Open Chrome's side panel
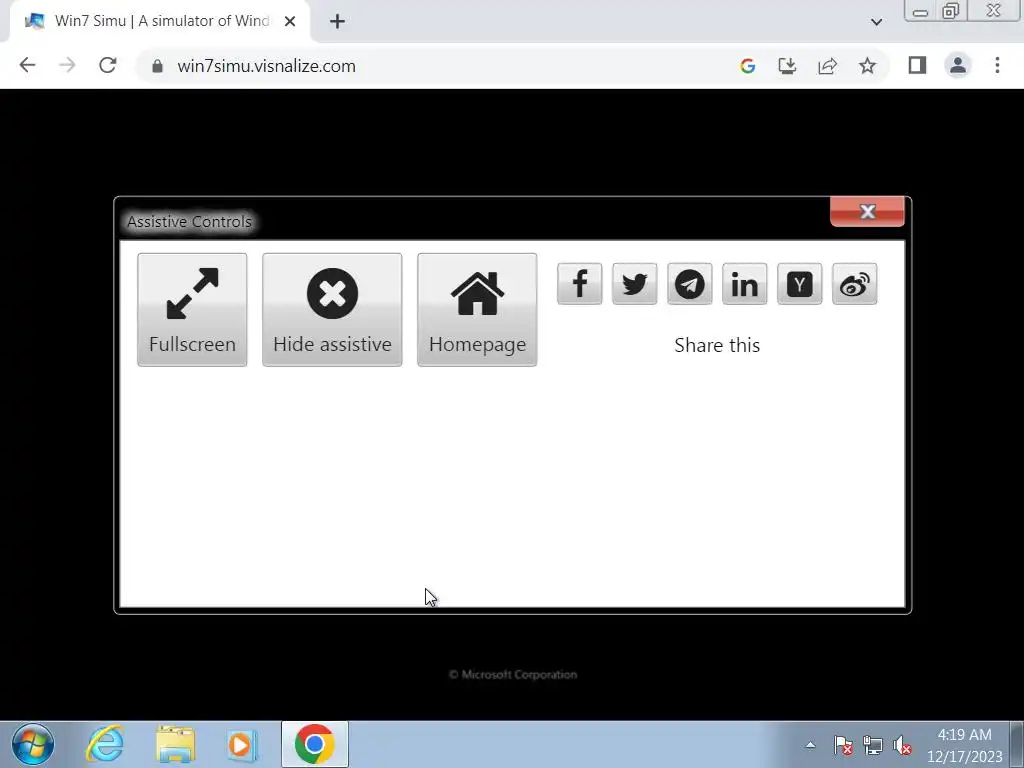 917,65
